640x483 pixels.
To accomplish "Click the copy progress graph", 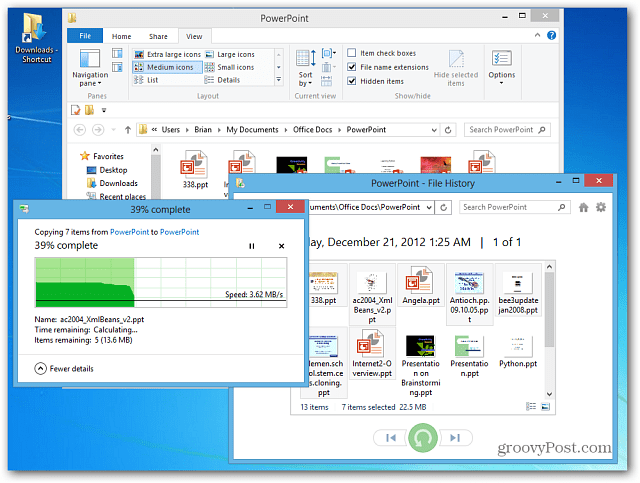I will [161, 282].
